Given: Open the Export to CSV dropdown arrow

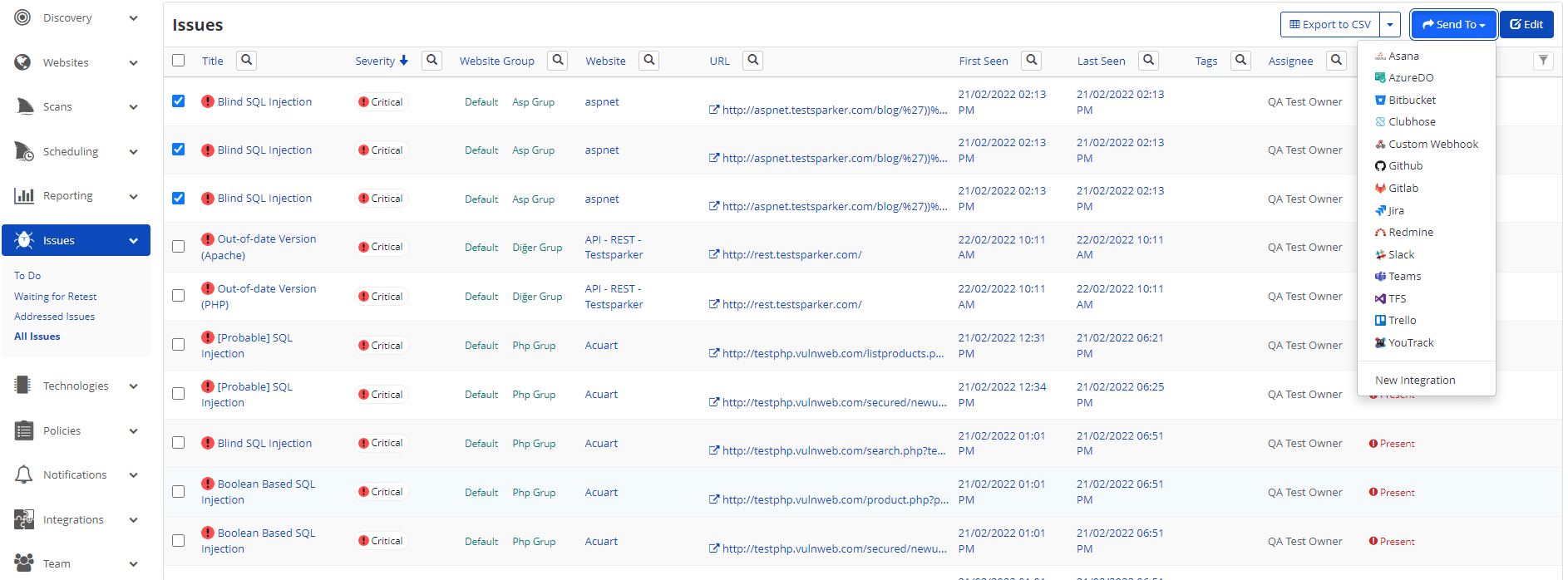Looking at the screenshot, I should coord(1390,25).
